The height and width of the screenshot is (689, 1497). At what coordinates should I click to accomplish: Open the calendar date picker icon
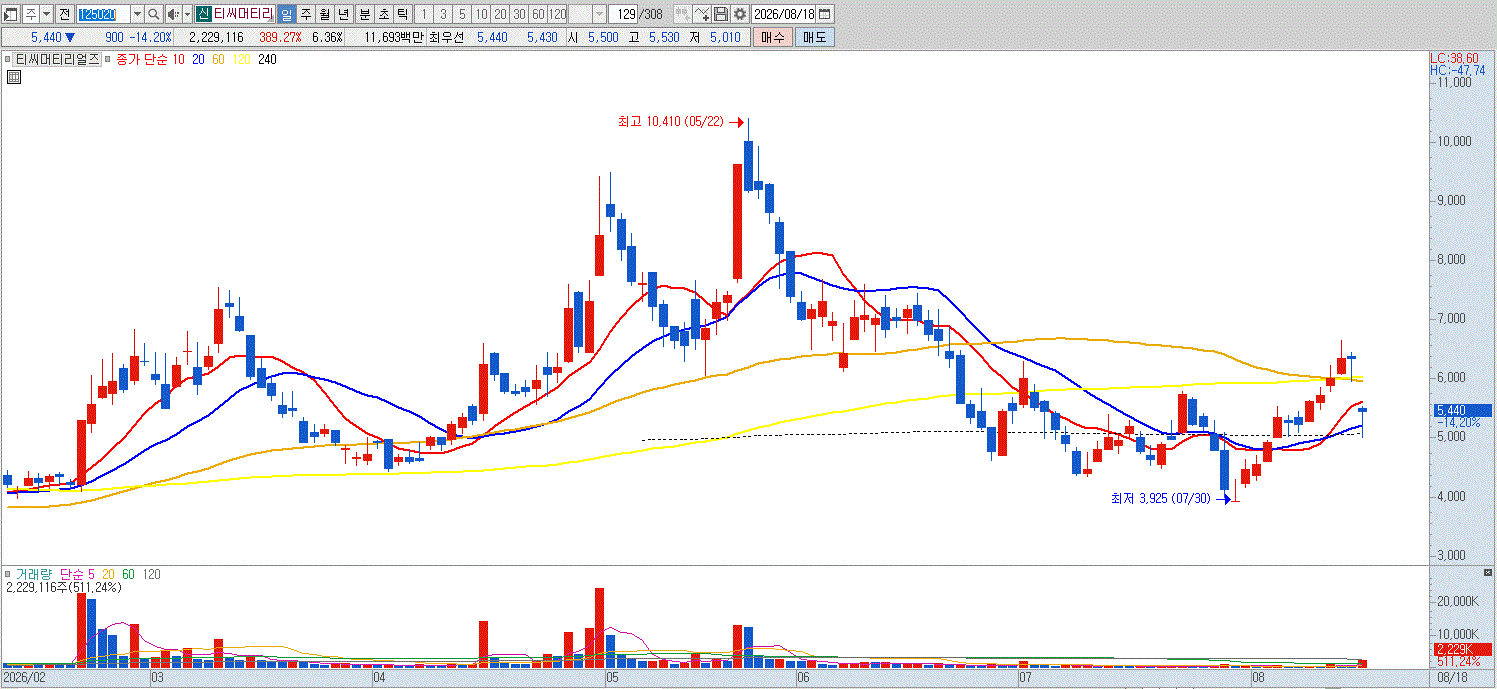pyautogui.click(x=827, y=14)
